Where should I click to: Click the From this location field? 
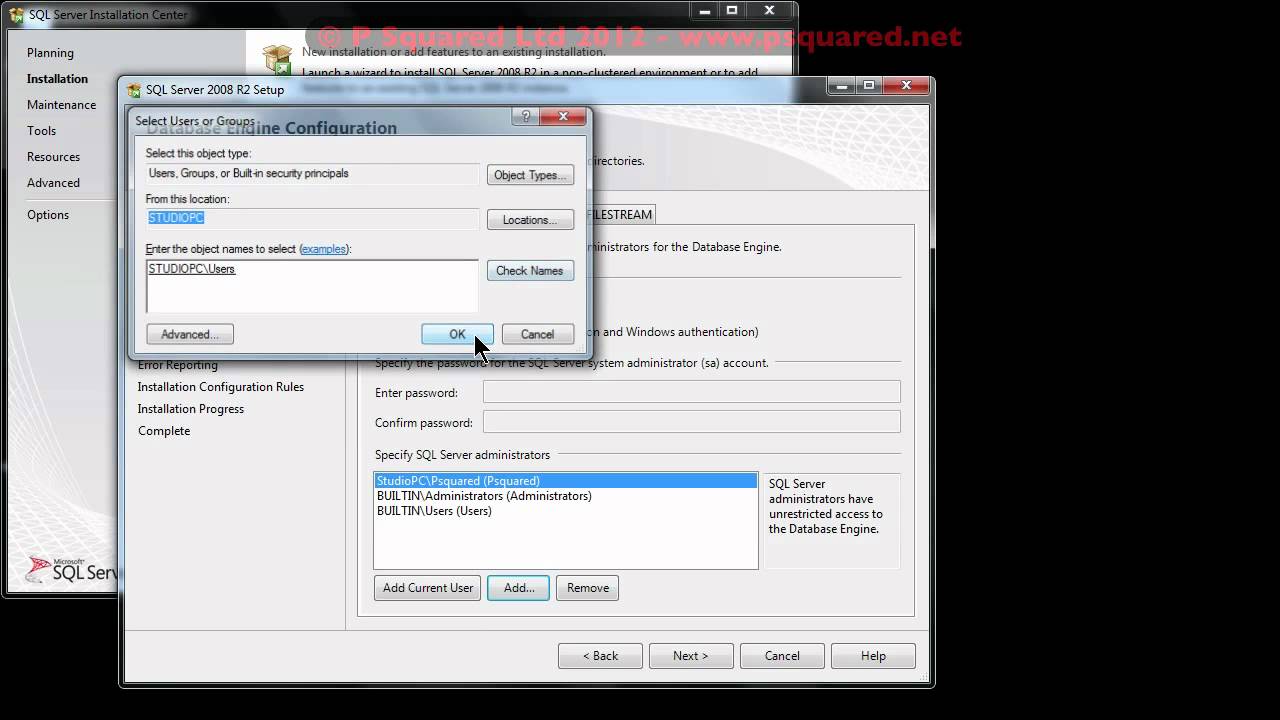point(312,218)
